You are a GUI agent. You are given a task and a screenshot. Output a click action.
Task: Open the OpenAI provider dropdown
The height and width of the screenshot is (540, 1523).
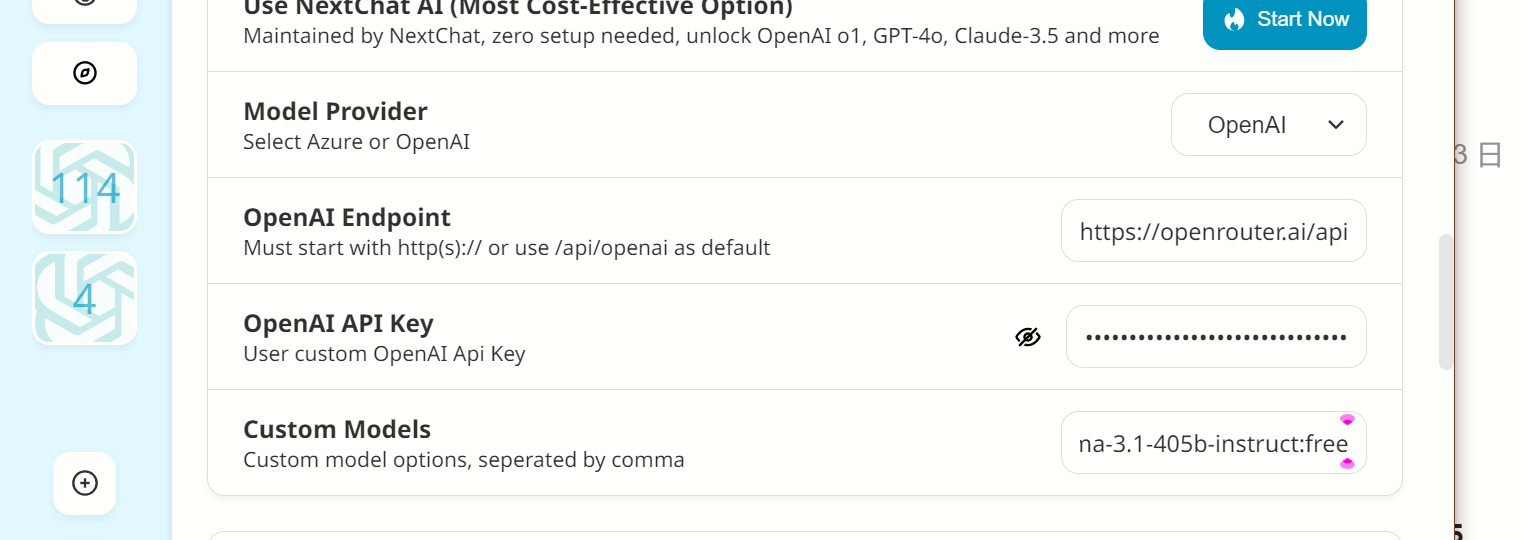1268,125
